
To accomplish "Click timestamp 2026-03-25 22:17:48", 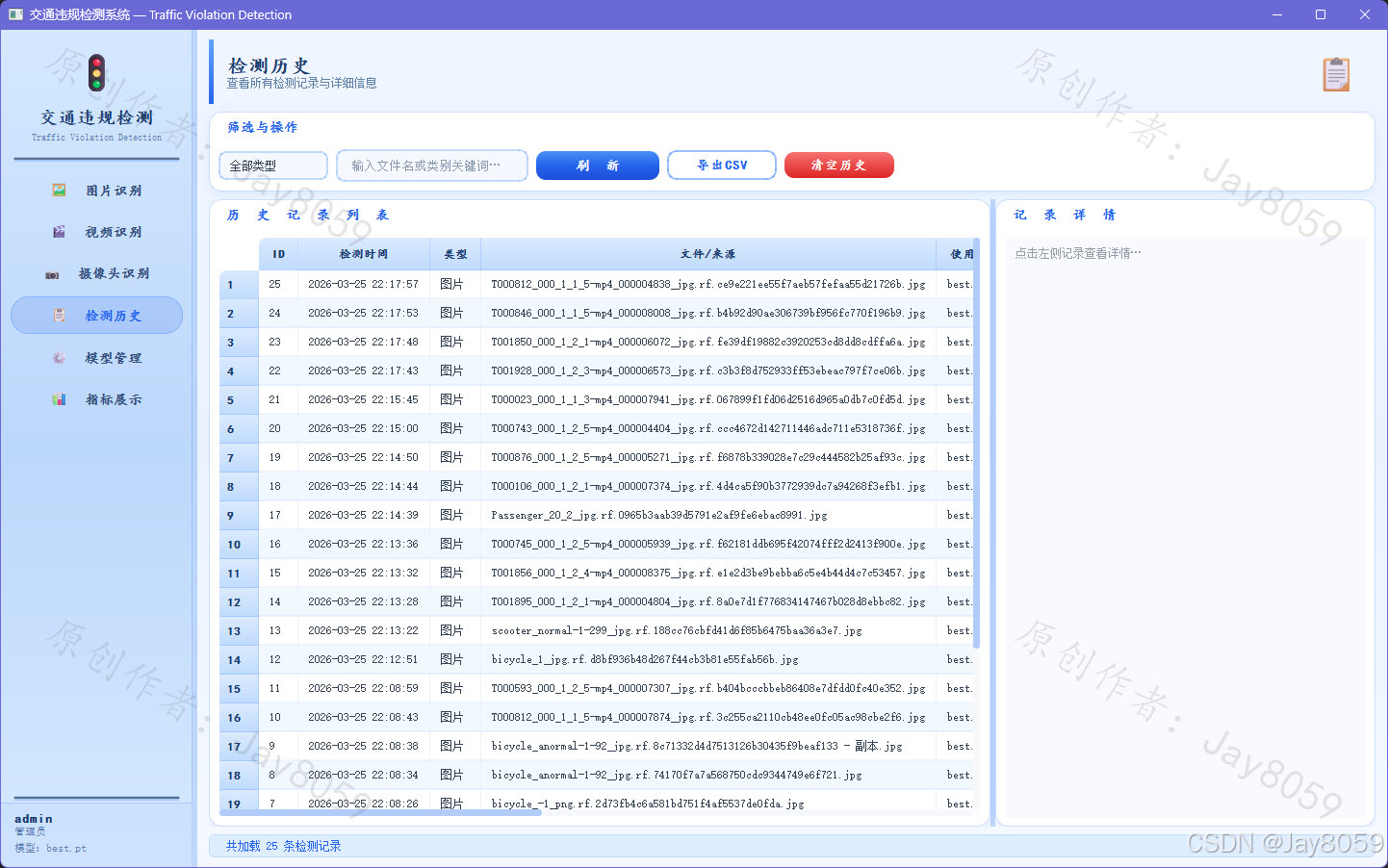I will coord(363,342).
